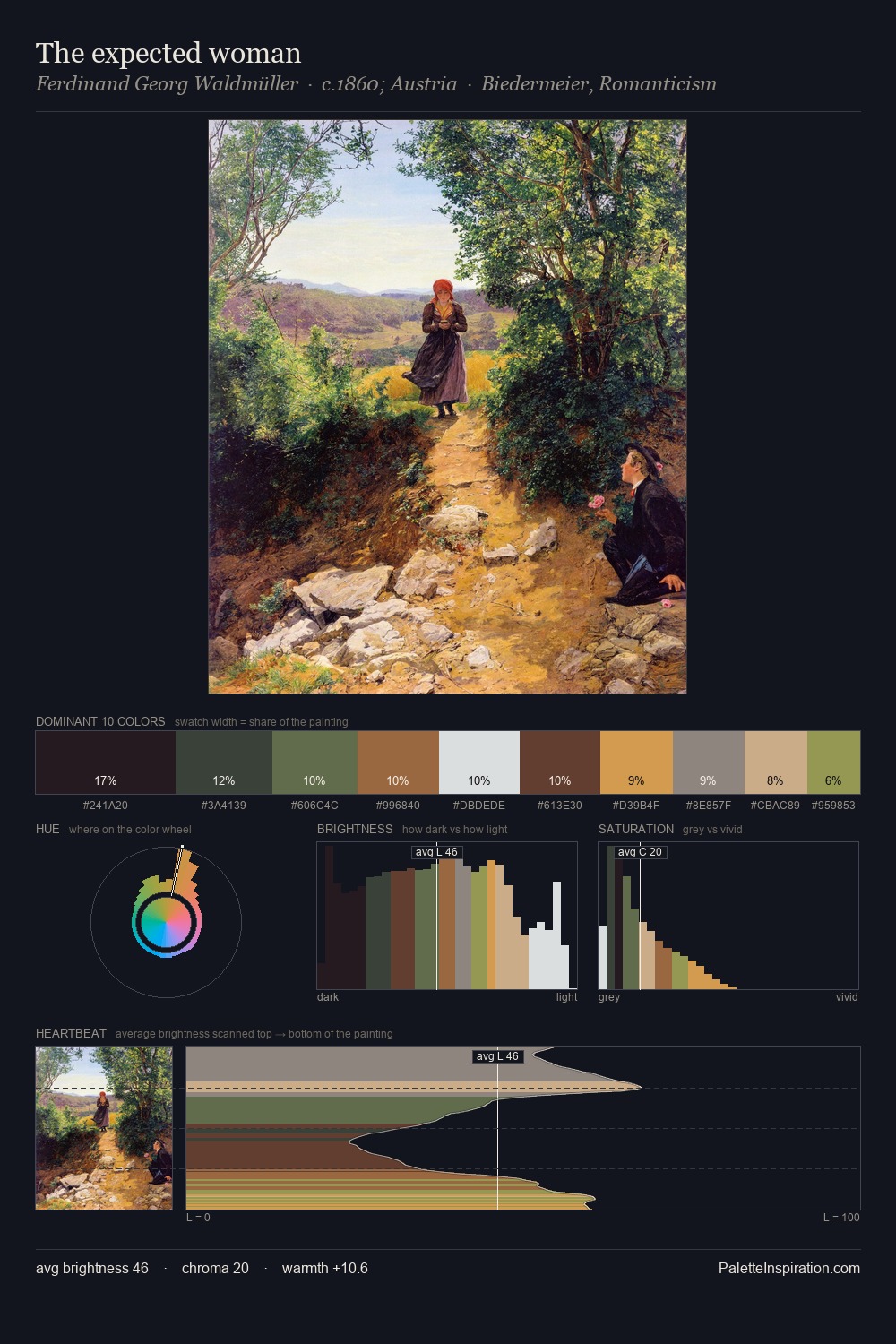Open PaletteInspiration.com link
The width and height of the screenshot is (896, 1344).
click(789, 1268)
